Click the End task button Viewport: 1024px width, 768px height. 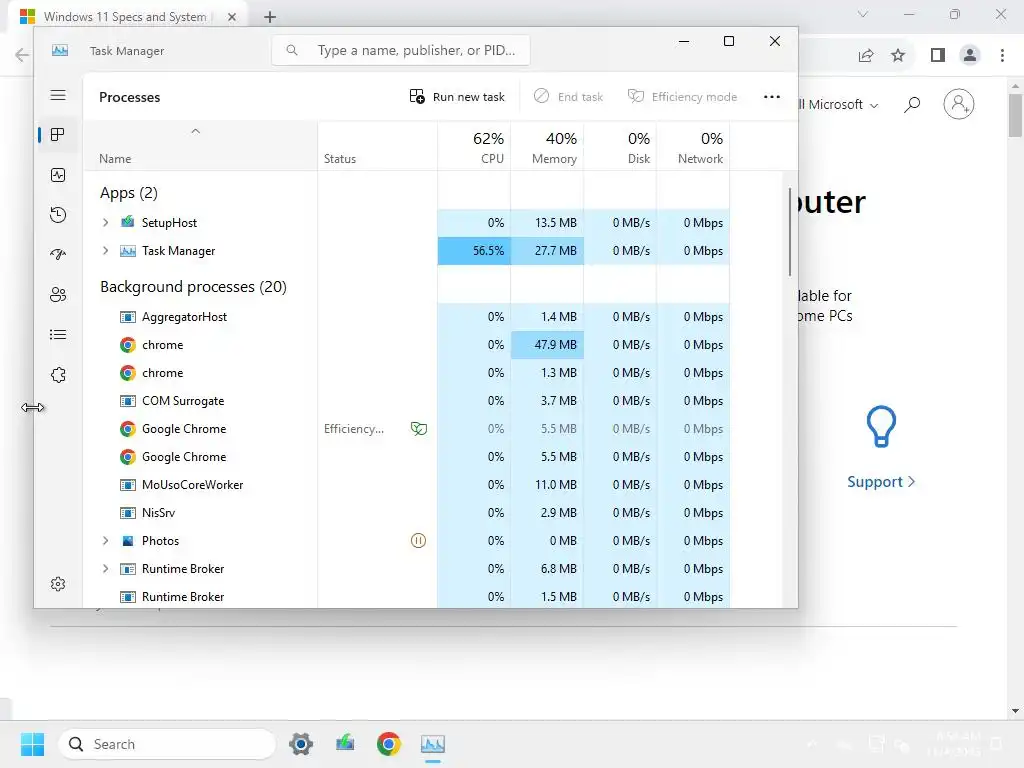(568, 97)
